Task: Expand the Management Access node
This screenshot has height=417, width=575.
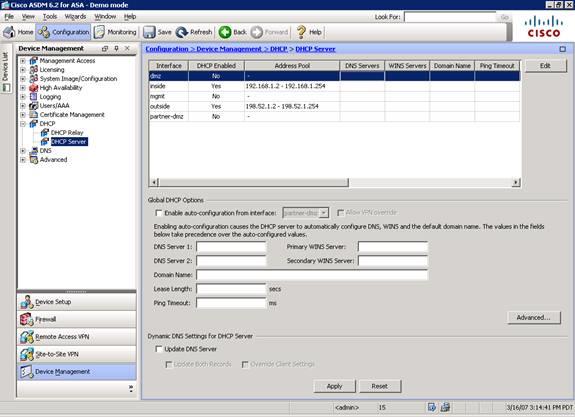Action: [23, 61]
